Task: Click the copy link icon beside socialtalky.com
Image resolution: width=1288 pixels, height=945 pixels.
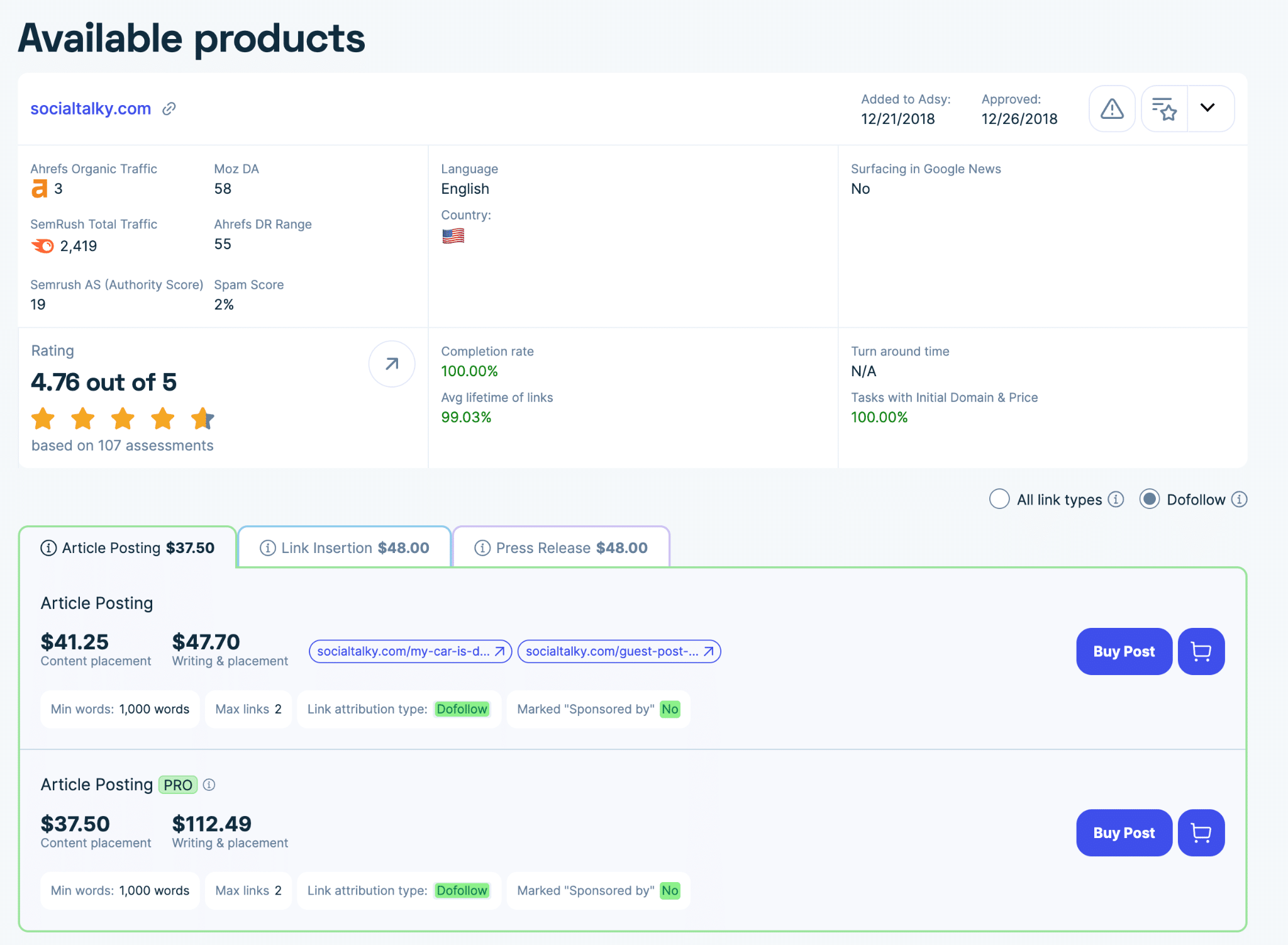Action: click(x=169, y=109)
